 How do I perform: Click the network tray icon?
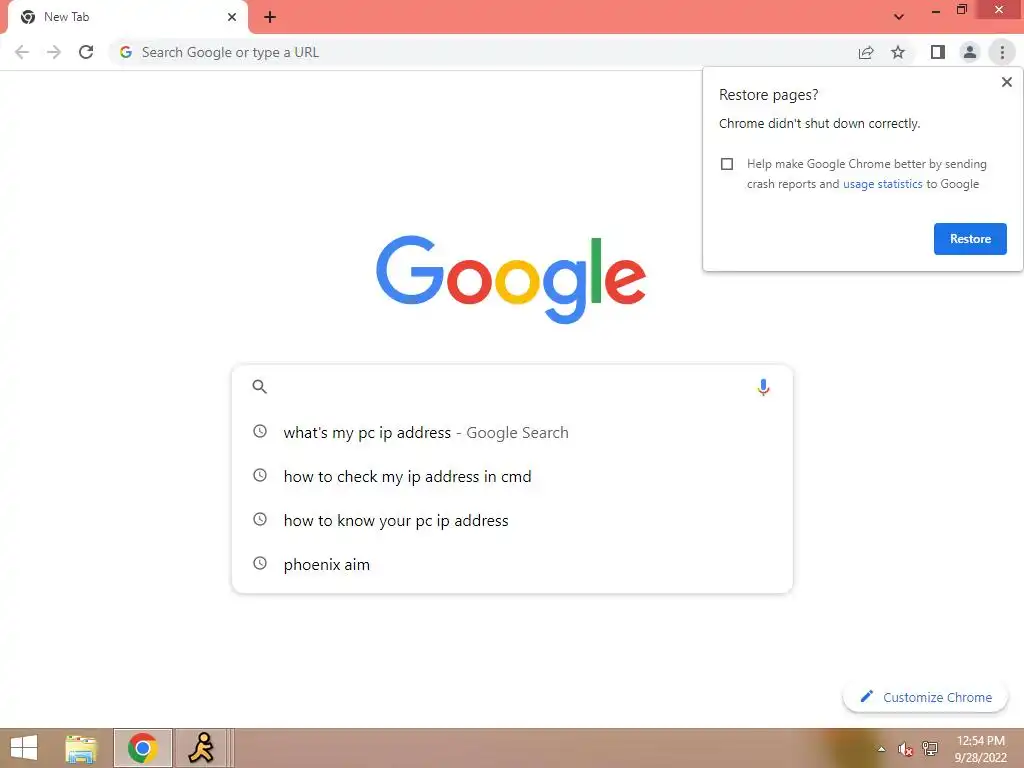coord(930,749)
